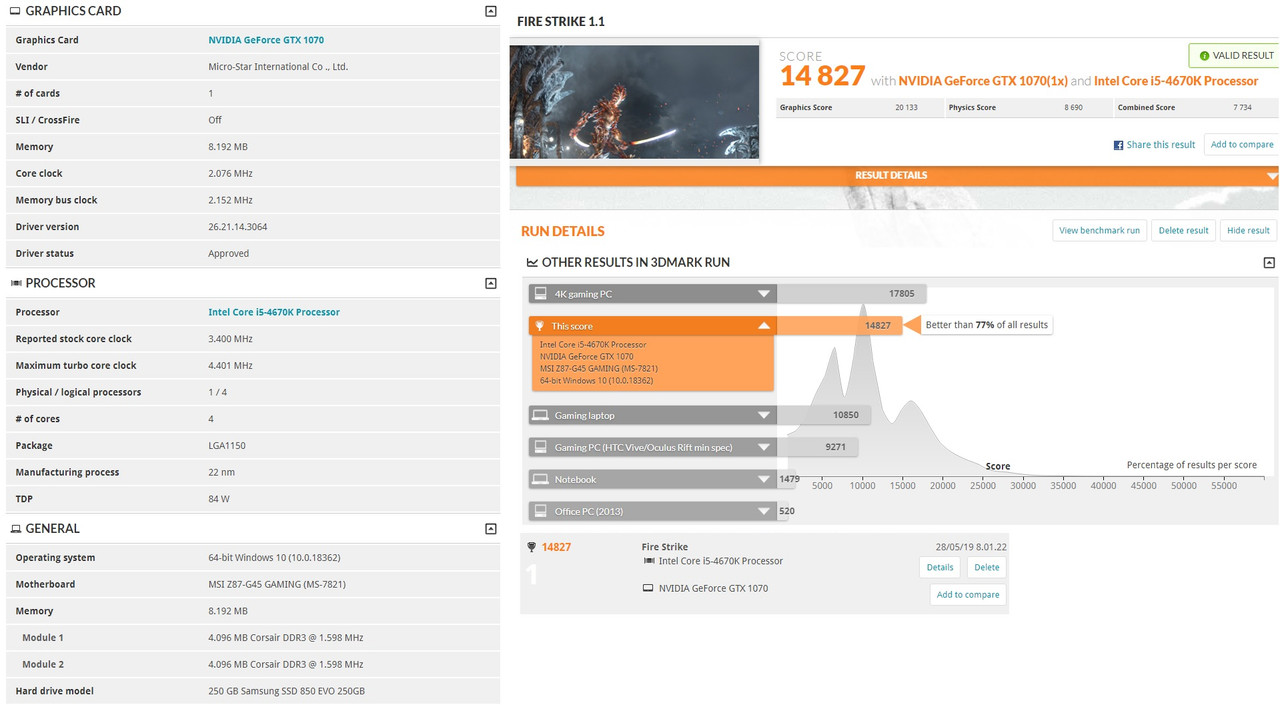1280x705 pixels.
Task: Collapse the This score dropdown arrow
Action: pos(764,326)
